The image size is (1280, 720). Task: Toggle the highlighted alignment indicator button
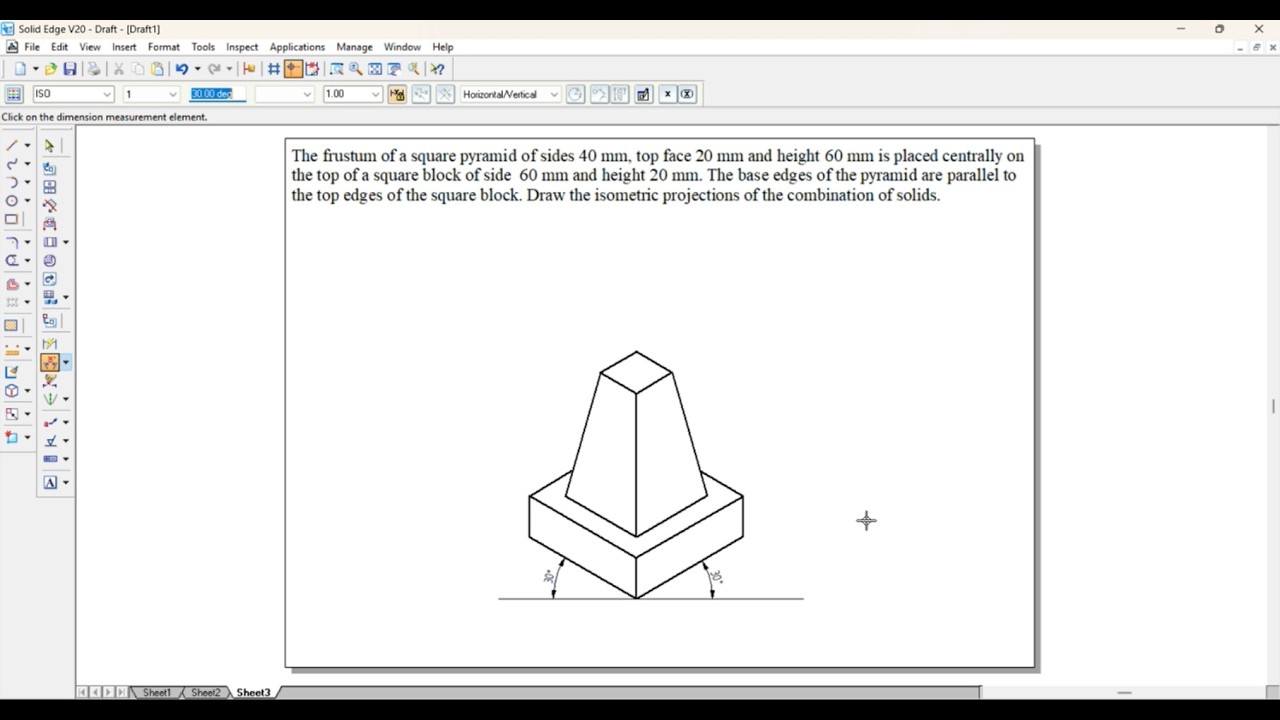(x=293, y=69)
